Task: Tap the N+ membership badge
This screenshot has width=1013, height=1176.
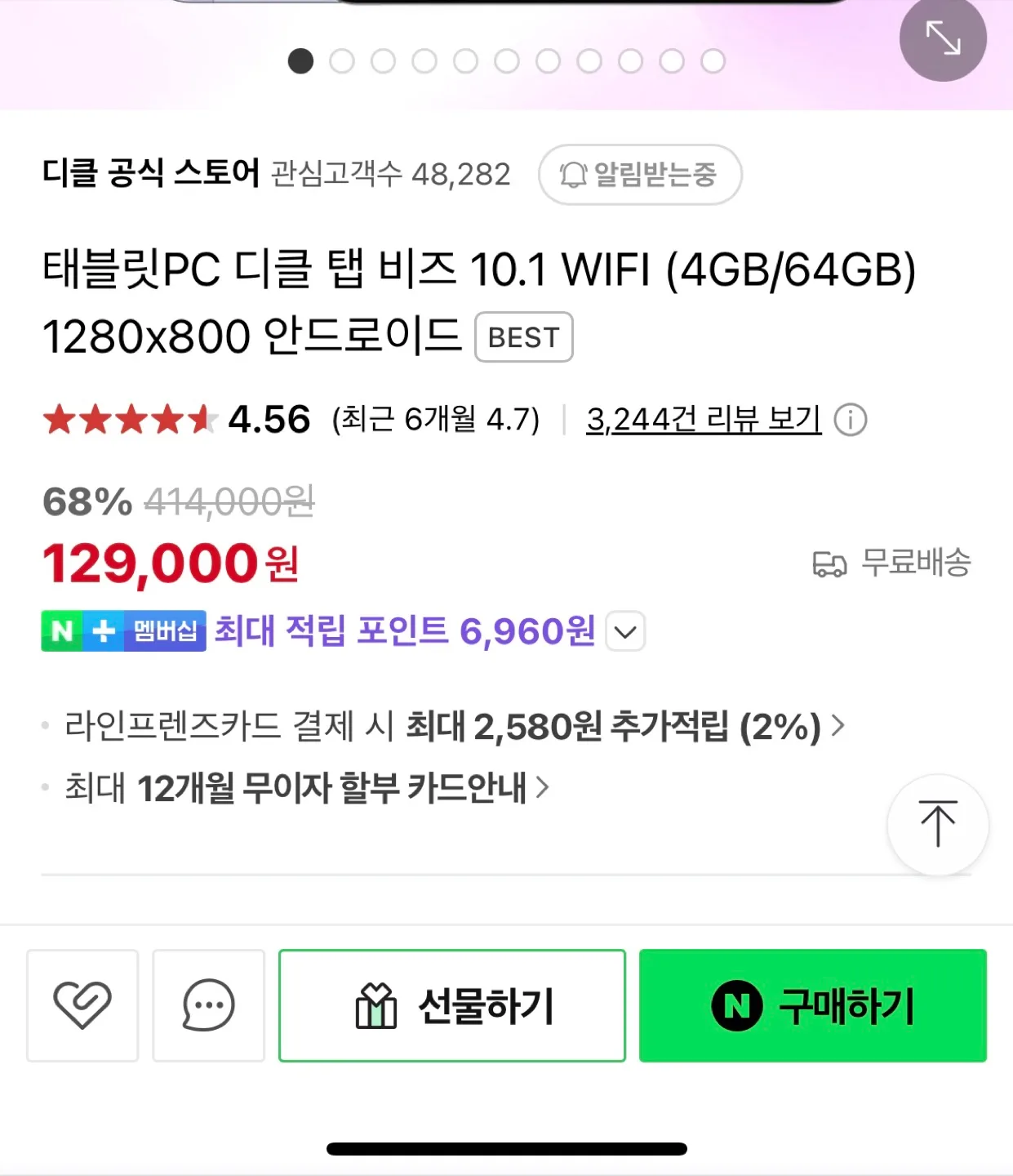Action: 123,630
